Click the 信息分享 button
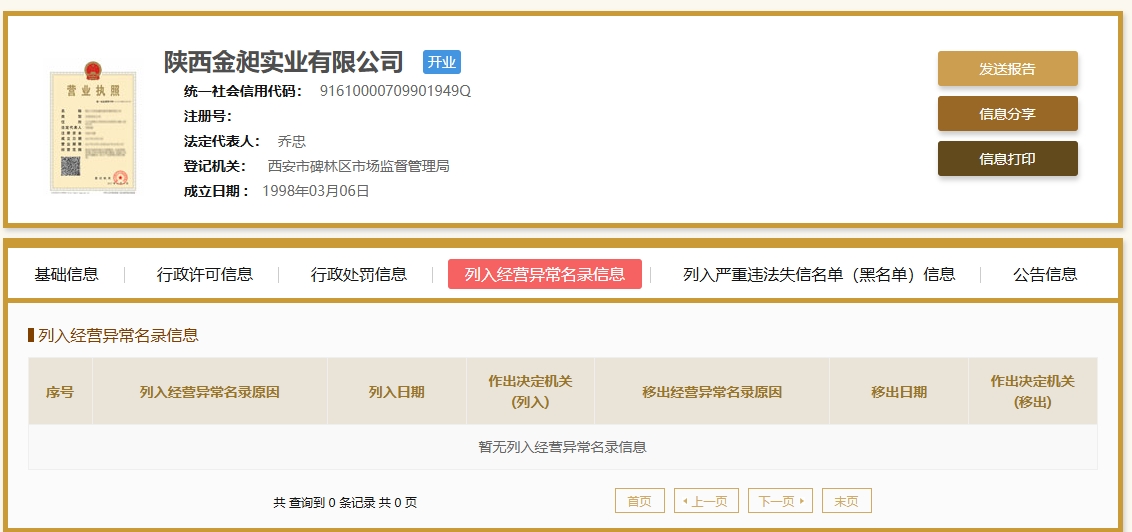Viewport: 1132px width, 532px height. click(1007, 113)
